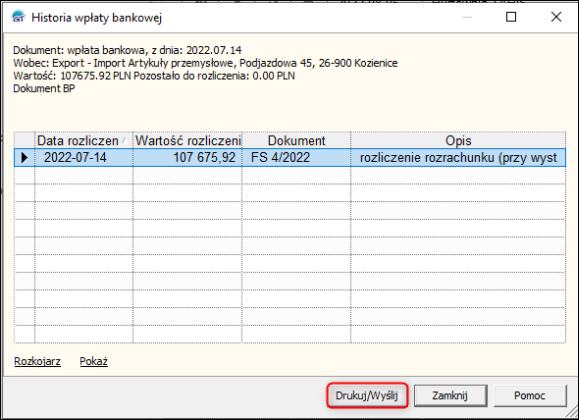Click the Dokument column header
Image resolution: width=579 pixels, height=420 pixels.
297,140
